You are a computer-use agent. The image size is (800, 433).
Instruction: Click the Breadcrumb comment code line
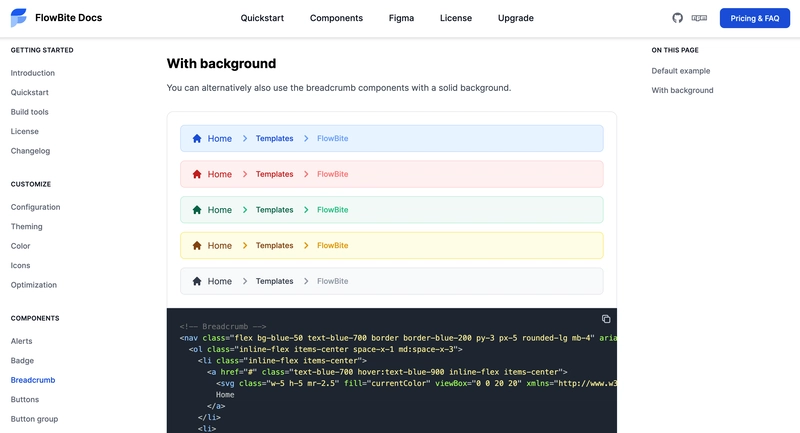(x=223, y=326)
